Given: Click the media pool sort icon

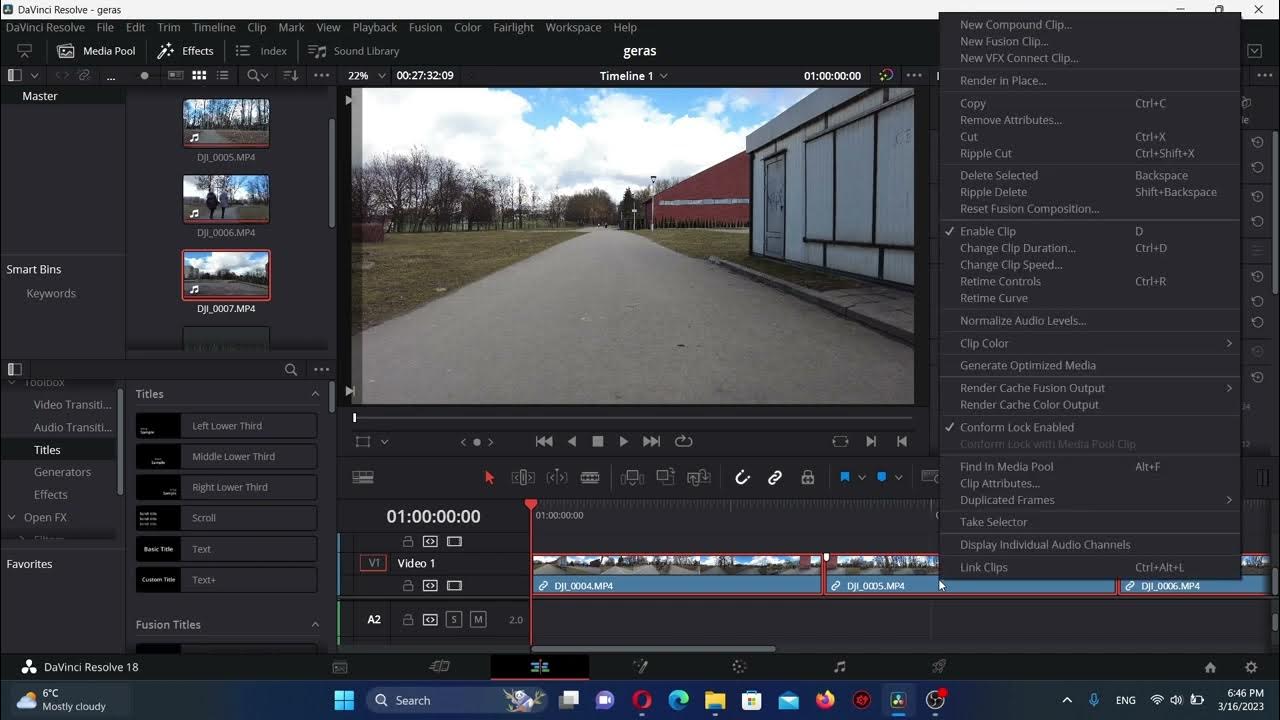Looking at the screenshot, I should 291,75.
